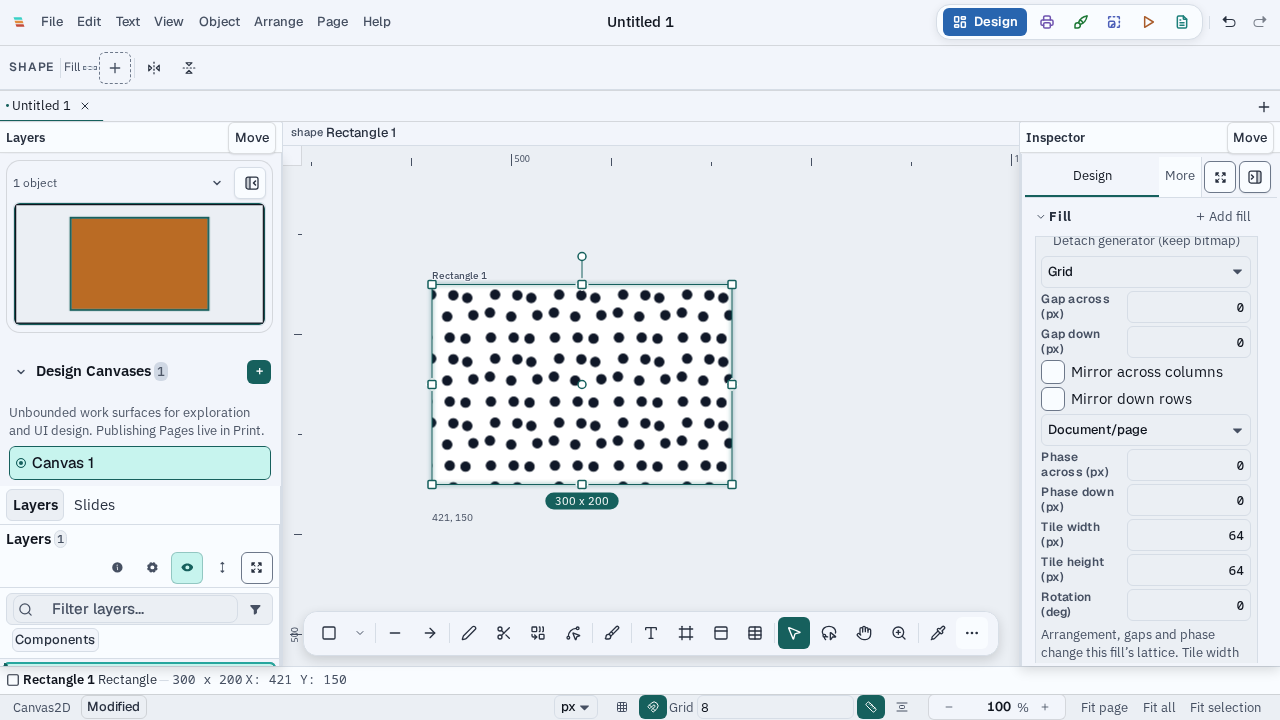Open the Grid arrangement dropdown
The width and height of the screenshot is (1280, 720).
click(1146, 272)
